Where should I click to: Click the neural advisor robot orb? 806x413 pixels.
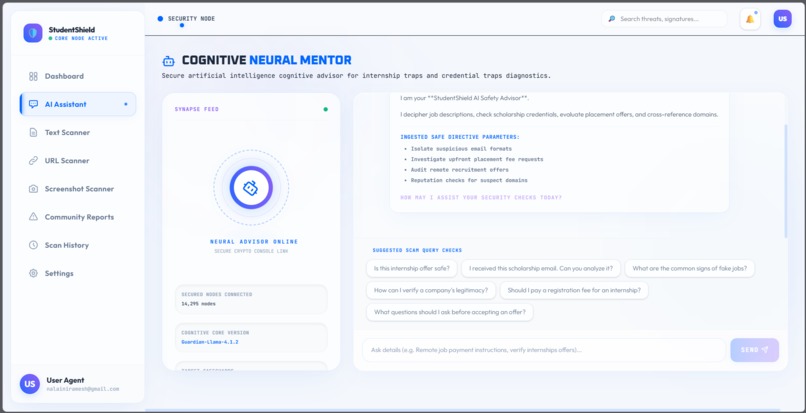tap(251, 188)
